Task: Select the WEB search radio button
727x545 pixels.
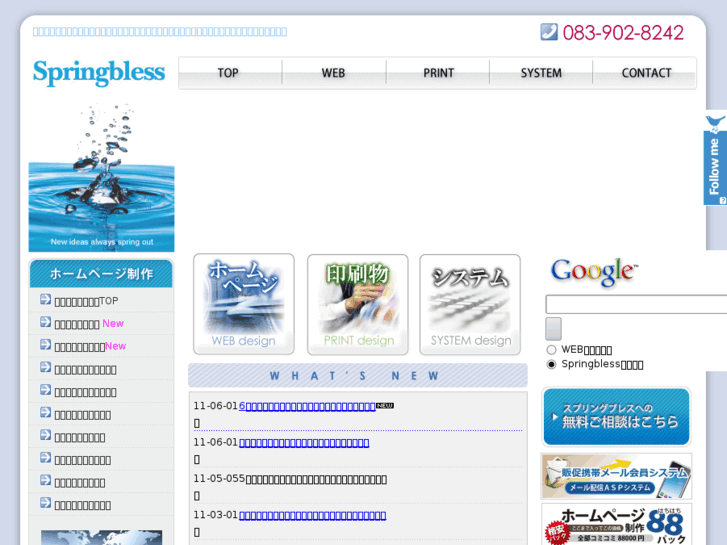Action: pyautogui.click(x=551, y=350)
